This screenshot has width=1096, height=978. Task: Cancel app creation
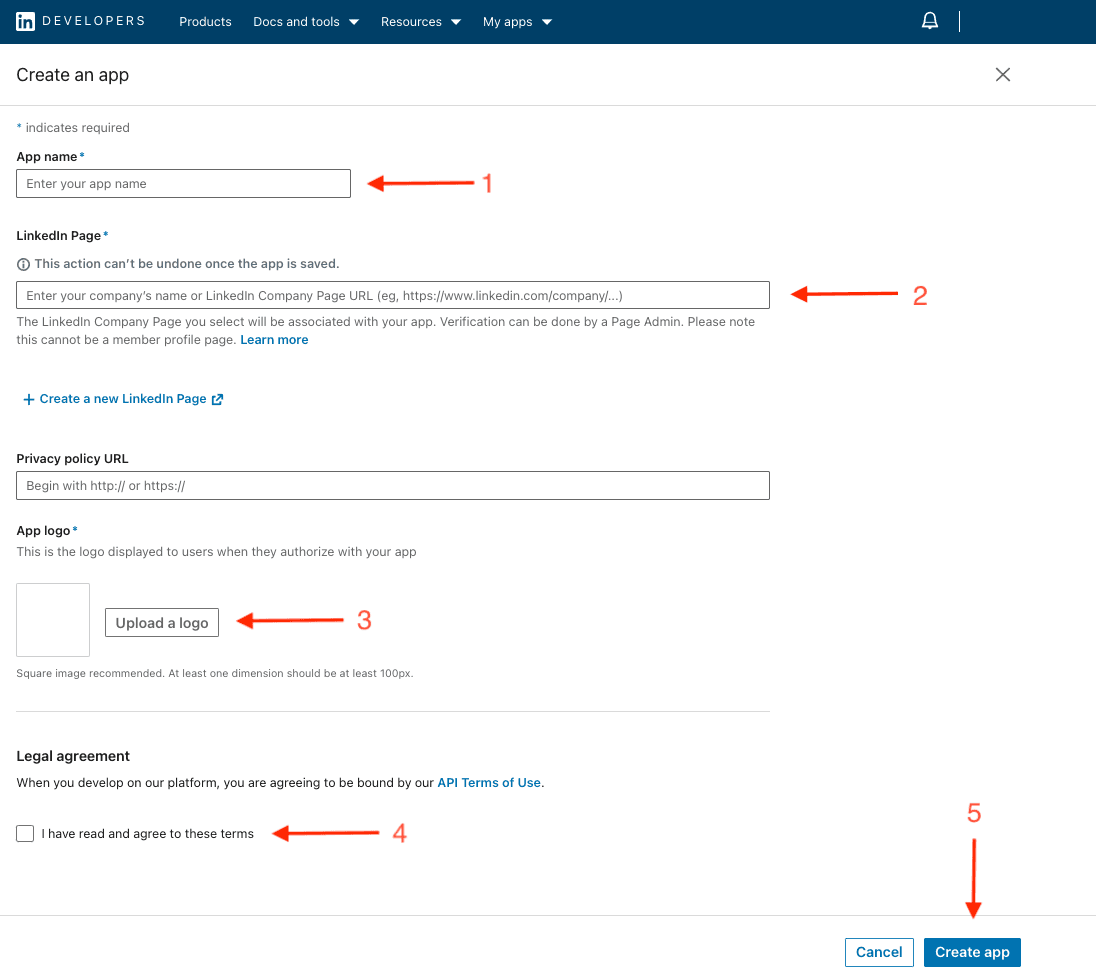point(879,952)
